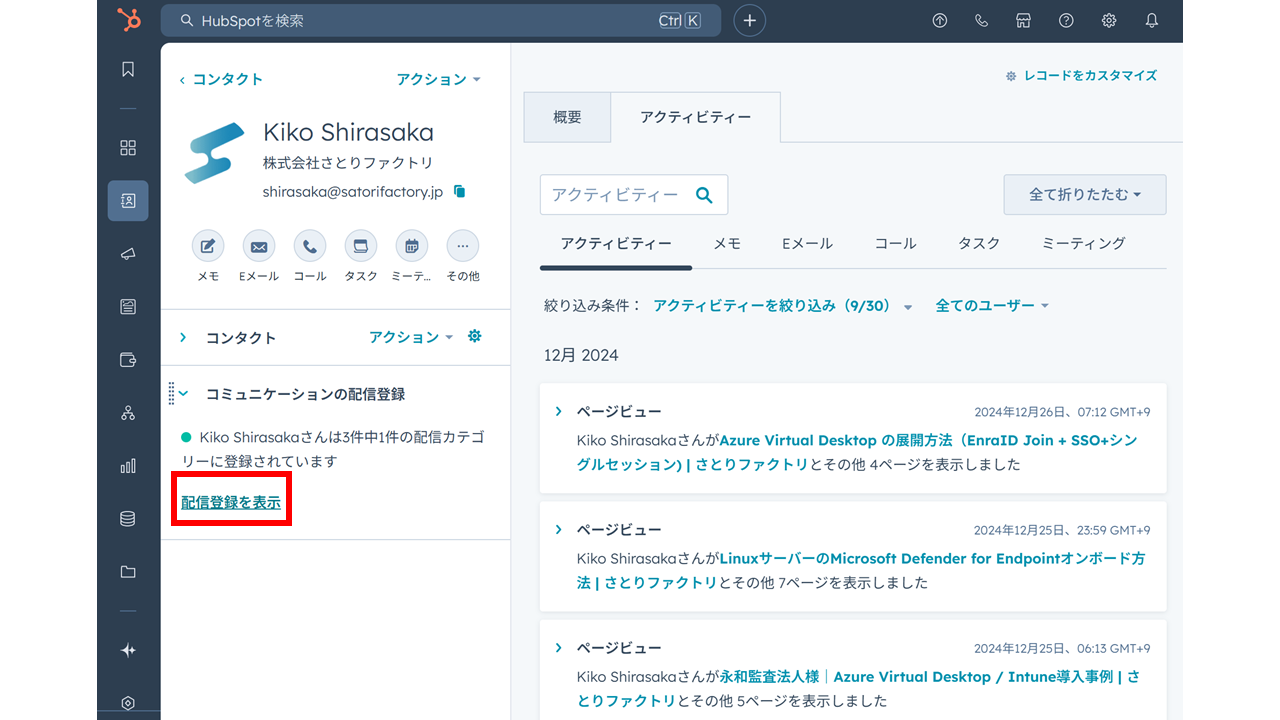Open the automation workflow icon in the sidebar
Viewport: 1280px width, 720px height.
(x=128, y=413)
